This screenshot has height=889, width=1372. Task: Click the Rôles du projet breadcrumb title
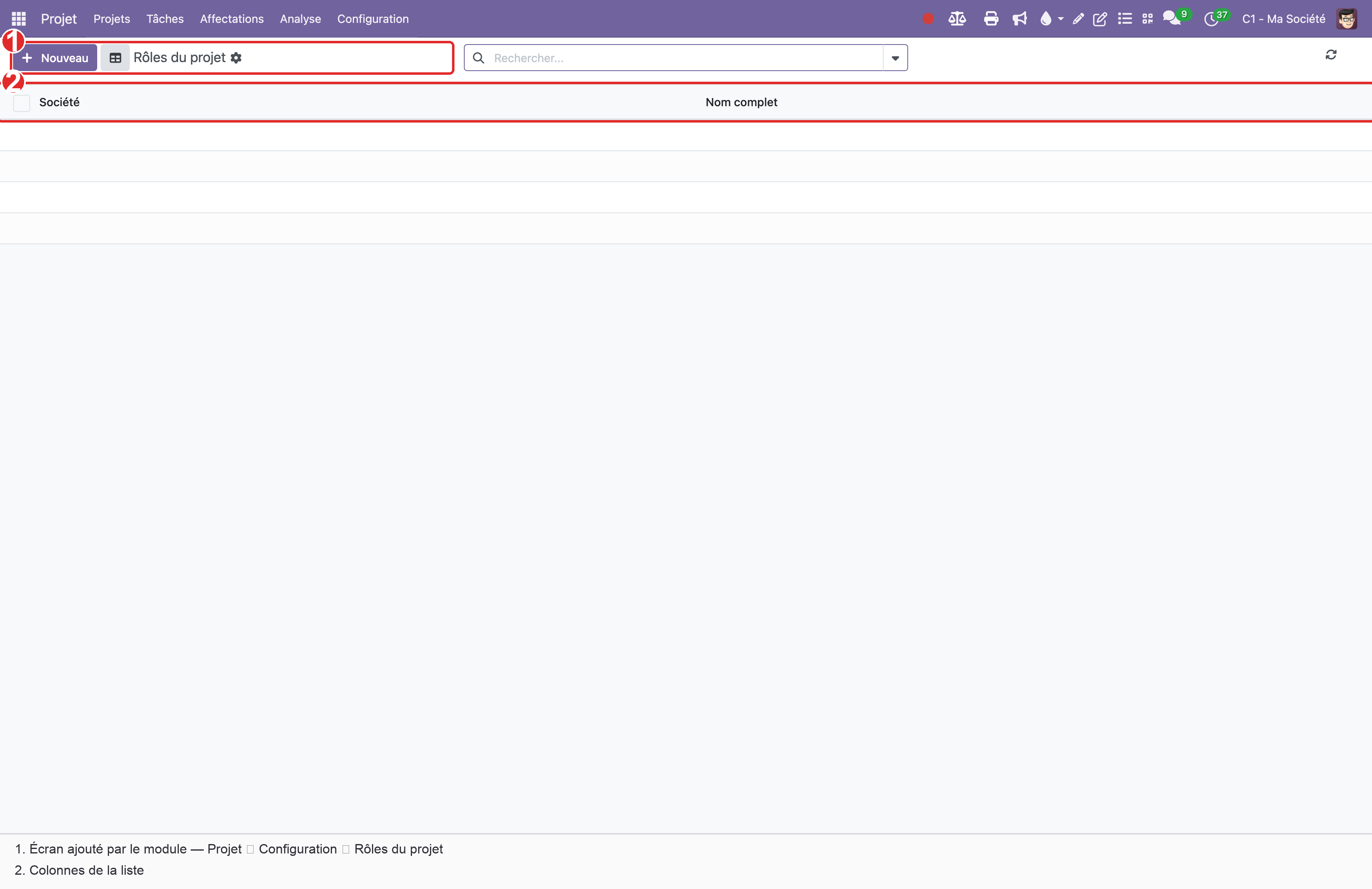(x=179, y=58)
